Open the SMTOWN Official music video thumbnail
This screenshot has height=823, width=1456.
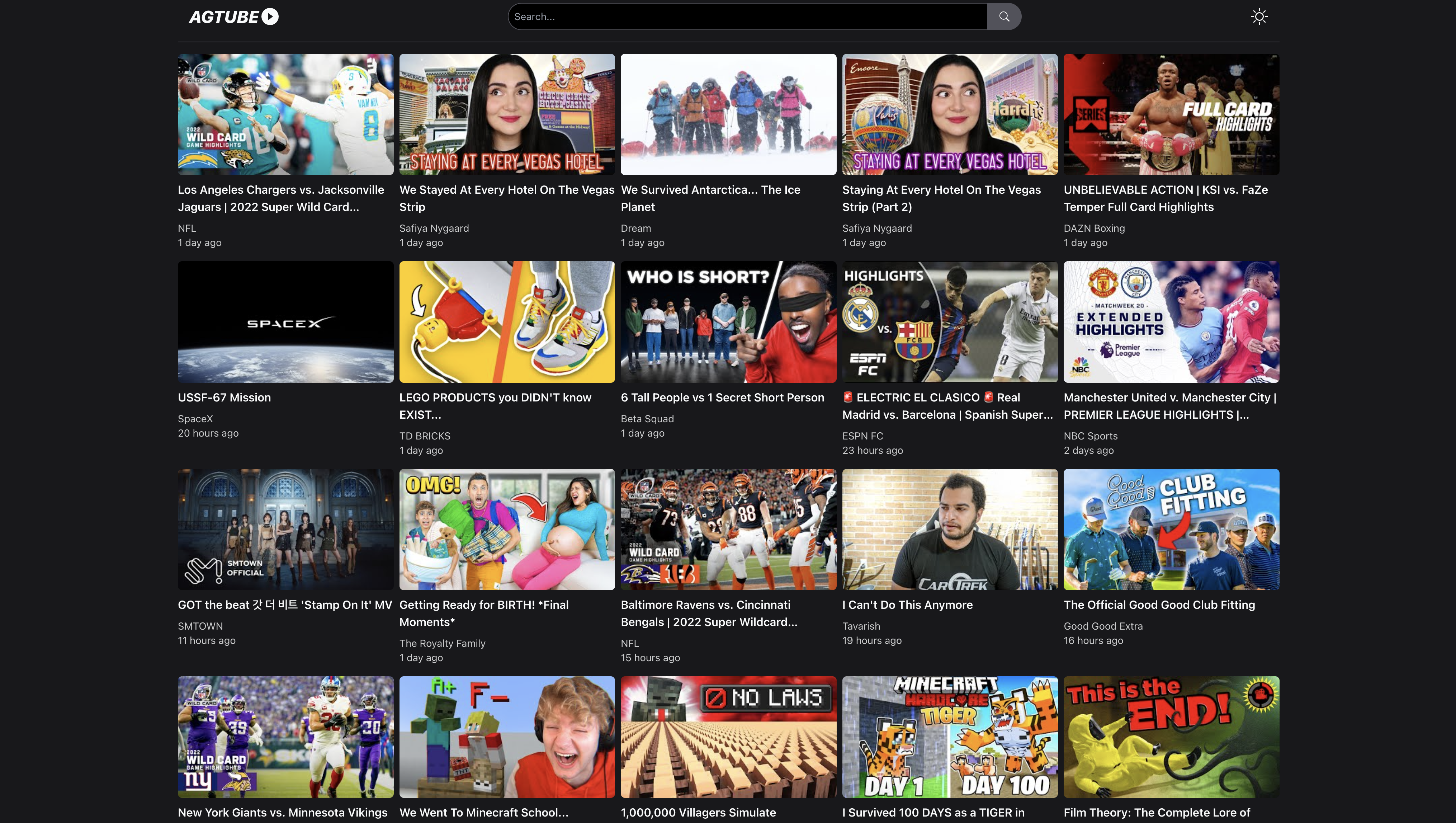click(x=285, y=529)
